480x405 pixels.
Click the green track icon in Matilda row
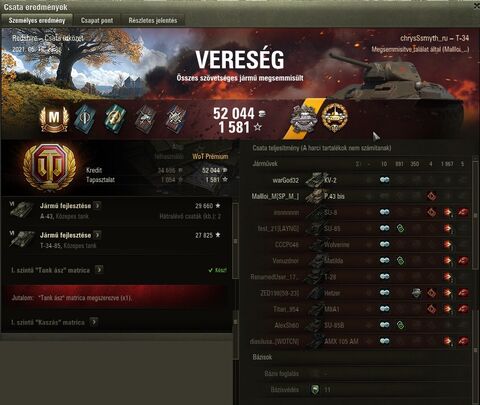pos(400,261)
